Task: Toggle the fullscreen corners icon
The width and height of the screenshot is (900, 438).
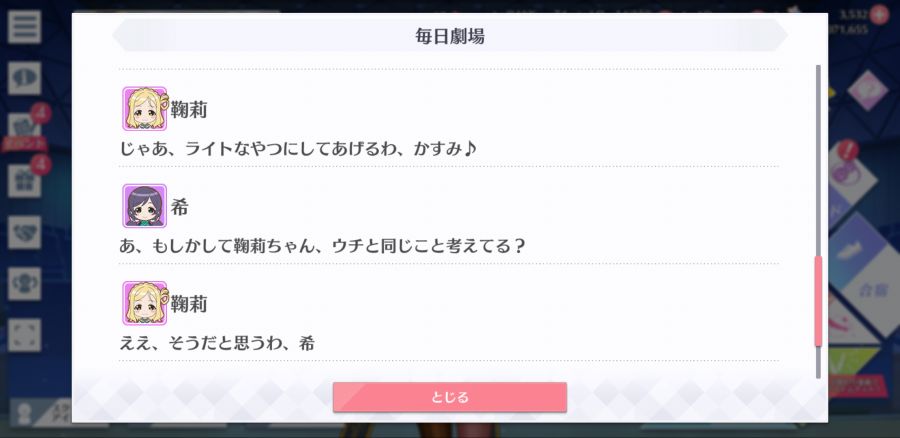Action: coord(24,335)
